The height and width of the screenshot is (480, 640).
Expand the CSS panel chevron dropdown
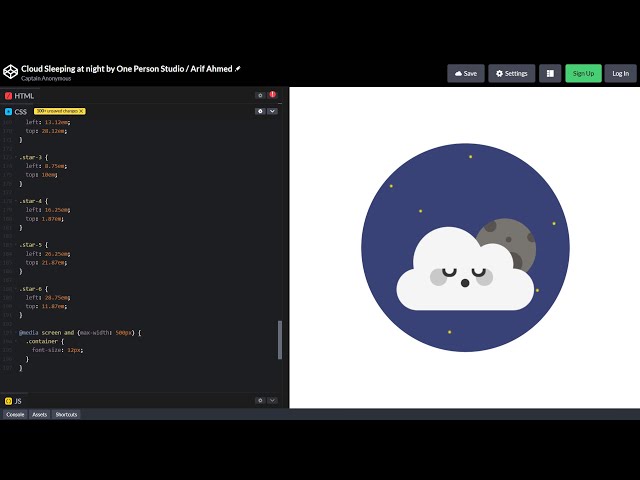click(272, 111)
